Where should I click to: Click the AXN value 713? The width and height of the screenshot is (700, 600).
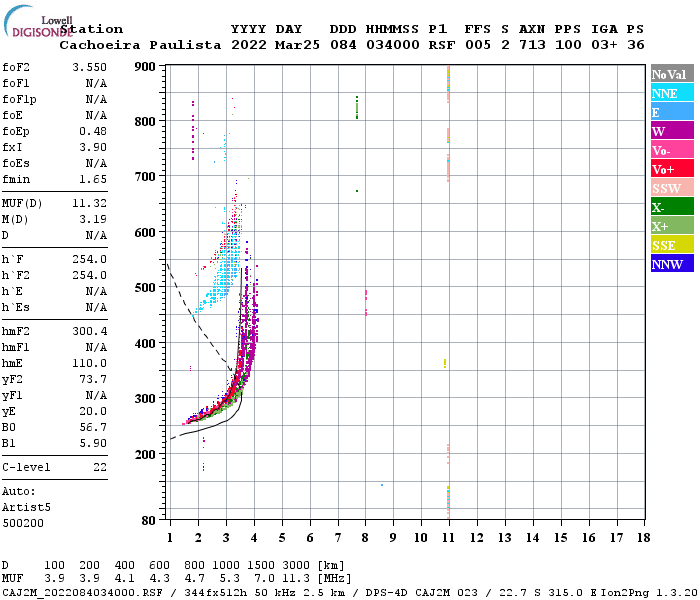click(532, 45)
